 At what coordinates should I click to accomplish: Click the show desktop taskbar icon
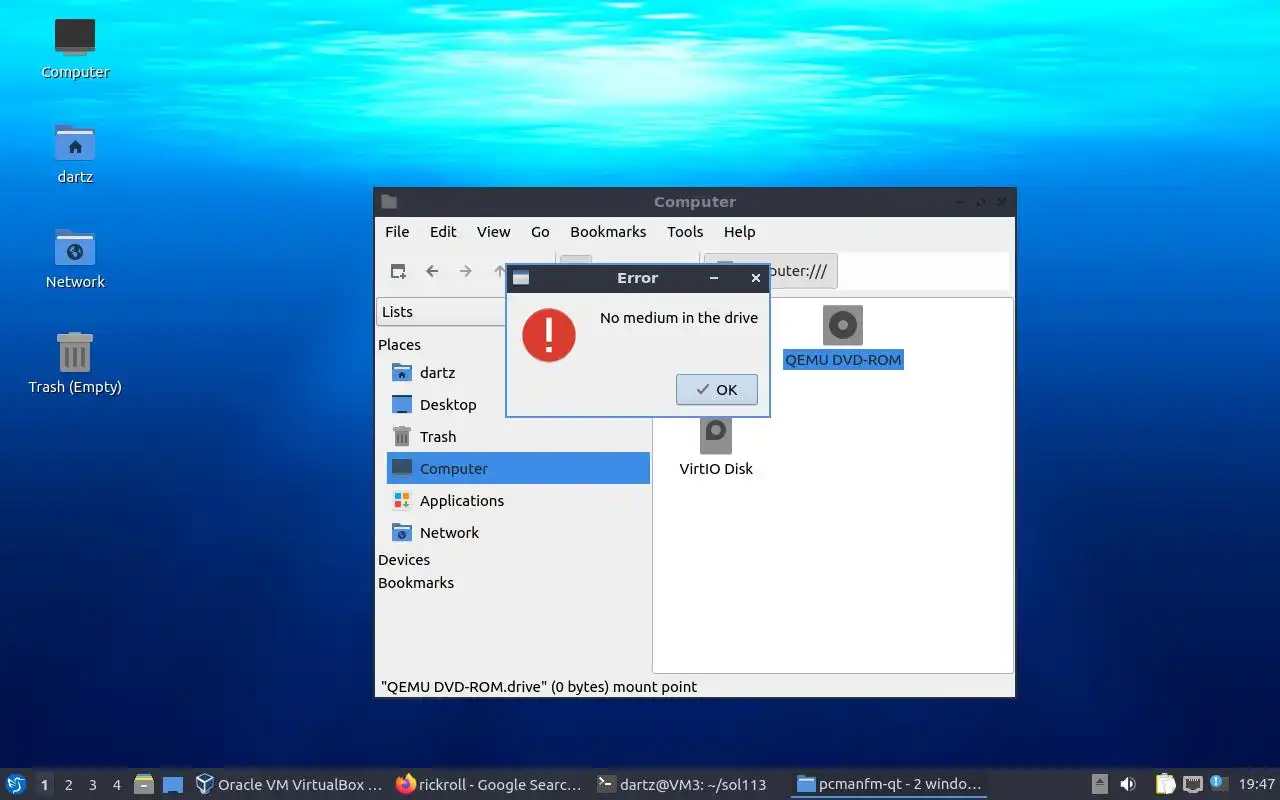[x=173, y=784]
